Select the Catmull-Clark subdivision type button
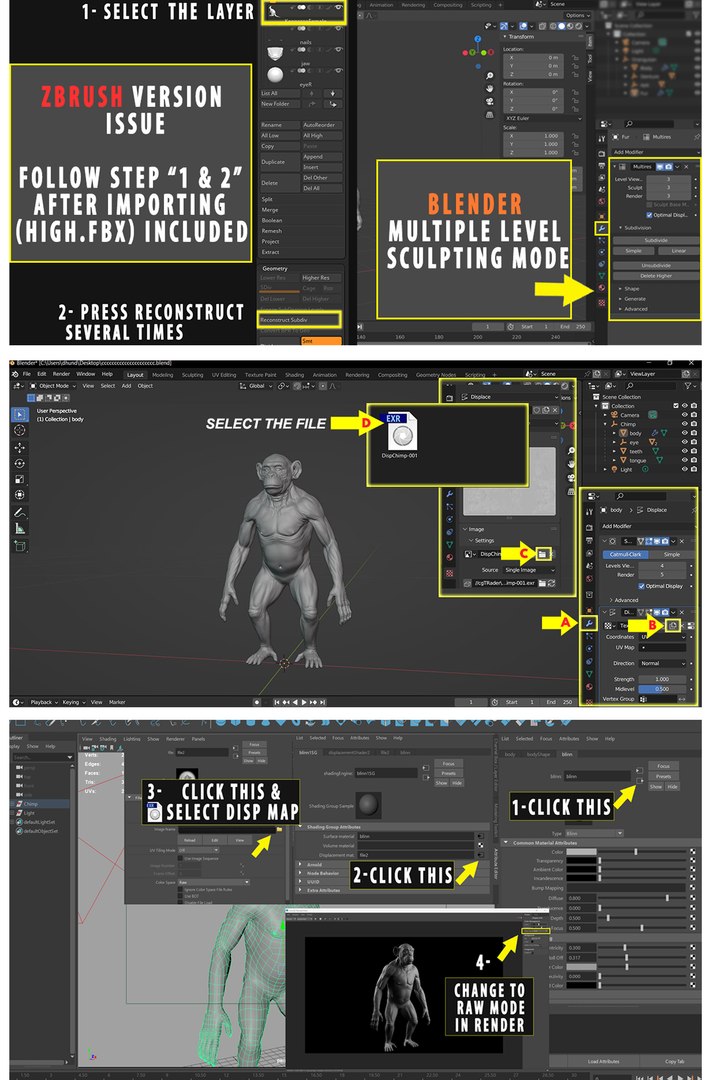This screenshot has width=710, height=1080. (x=625, y=554)
